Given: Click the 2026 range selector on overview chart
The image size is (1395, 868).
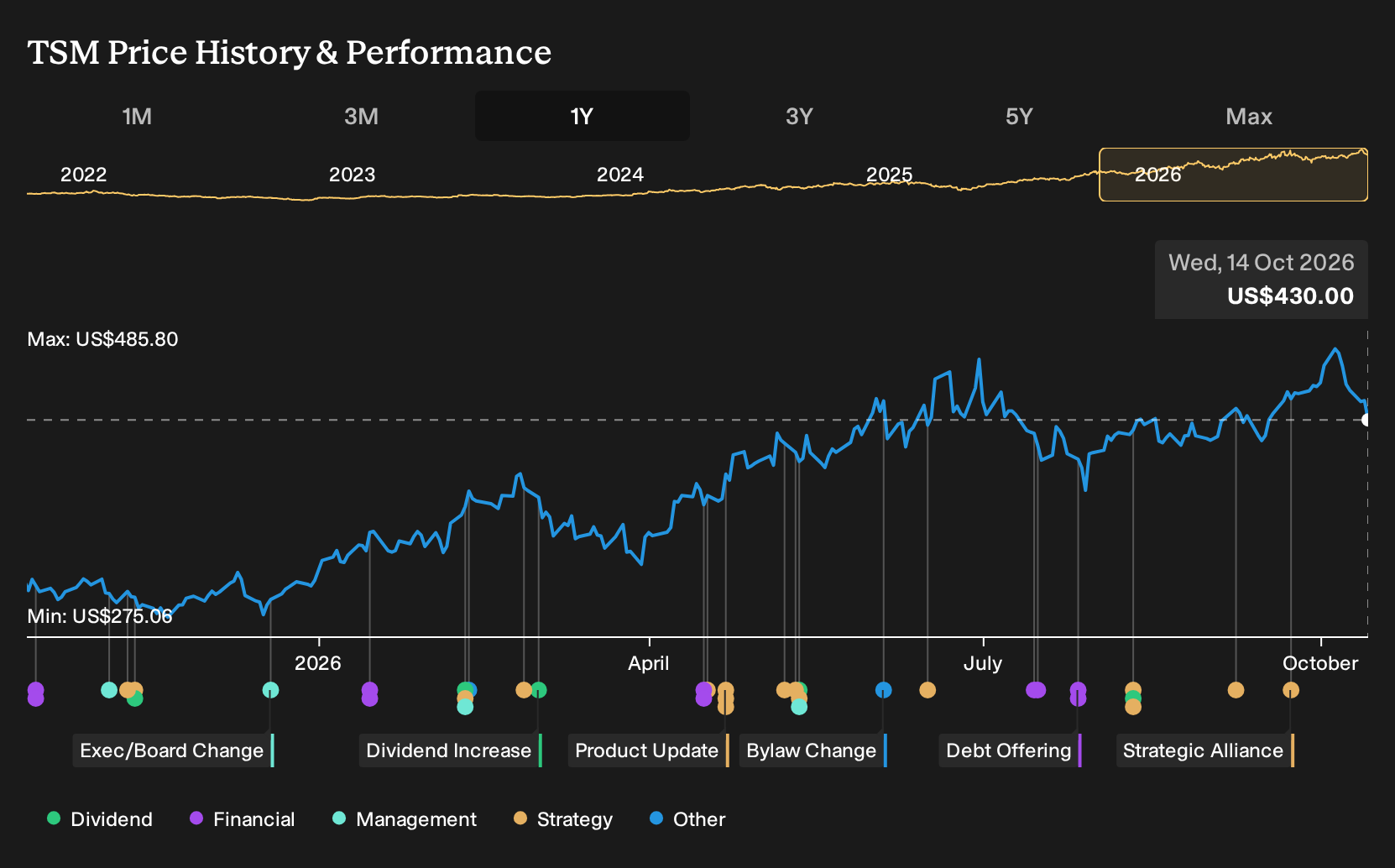Looking at the screenshot, I should pos(1233,175).
